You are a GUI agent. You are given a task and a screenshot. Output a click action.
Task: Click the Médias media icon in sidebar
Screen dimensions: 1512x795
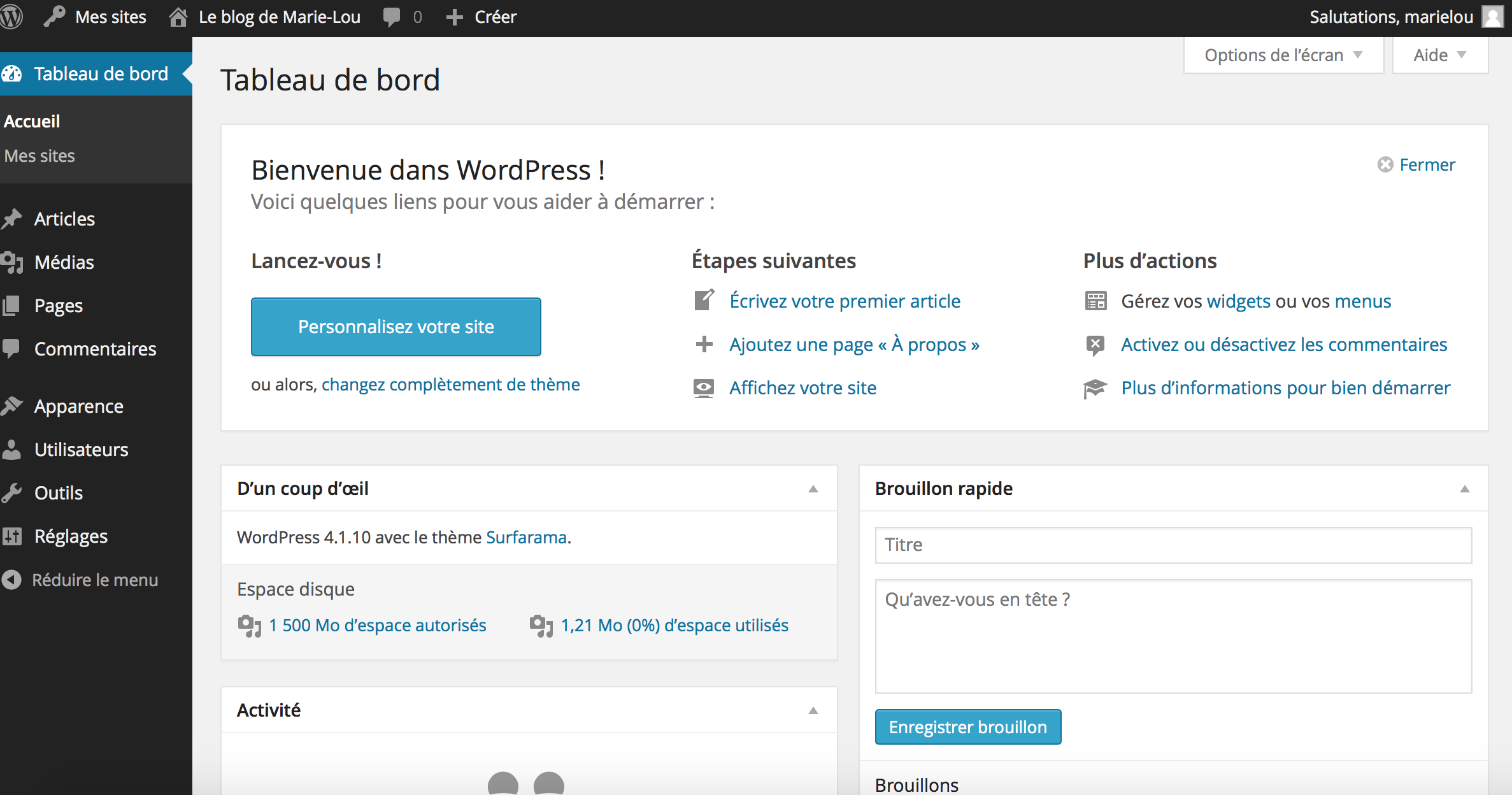click(x=12, y=262)
